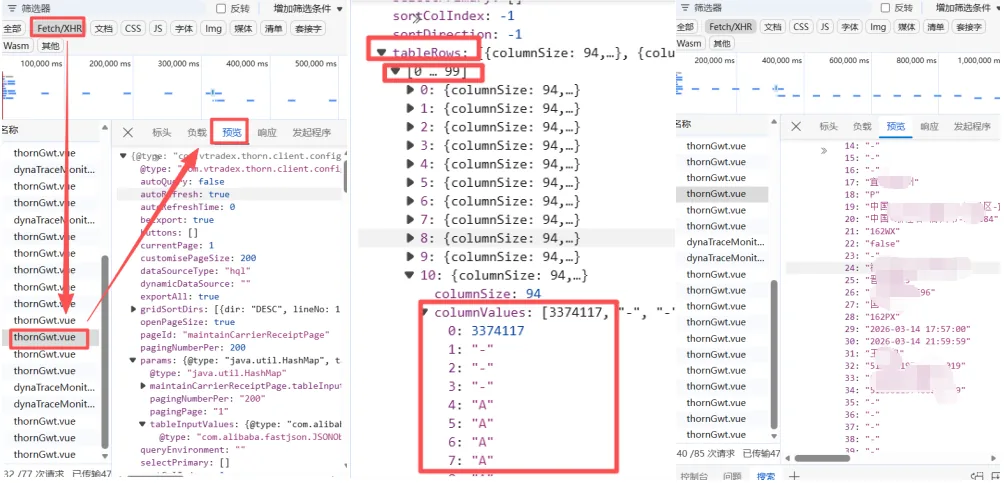Screen dimensions: 1008x483
Task: Click the 名称 column header in right panel
Action: click(x=681, y=123)
